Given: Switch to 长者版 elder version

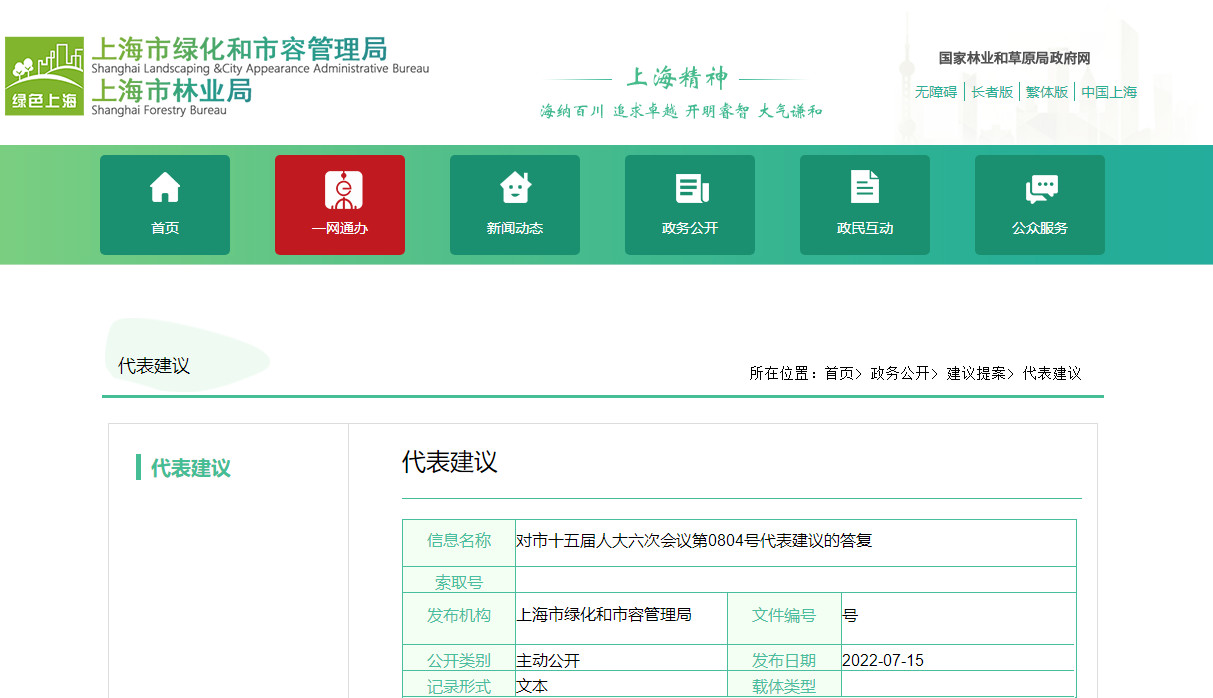Looking at the screenshot, I should coord(992,92).
